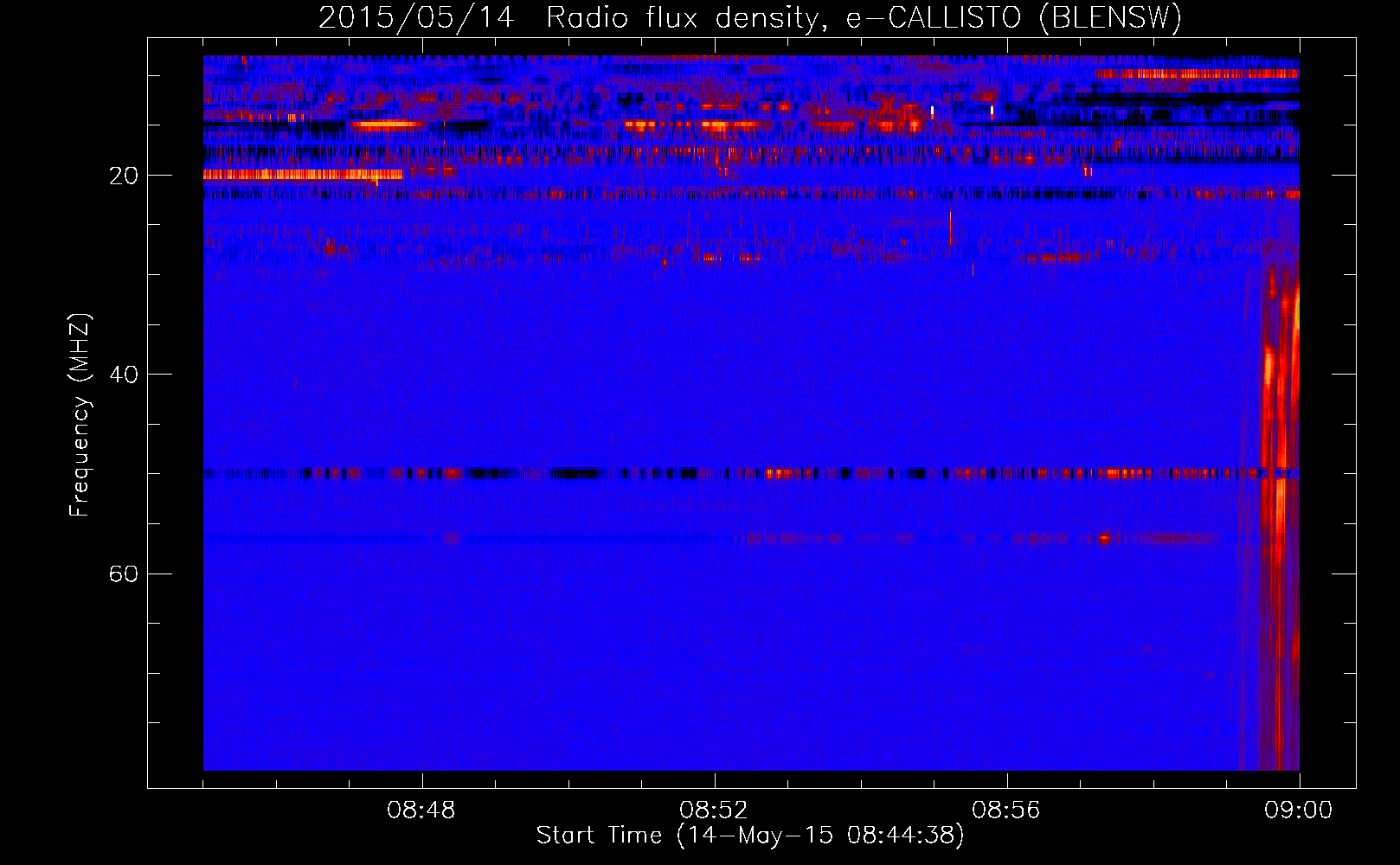The image size is (1400, 865).
Task: Click the "Start Time (14-May-15 08:44:38)" label
Action: pos(750,835)
